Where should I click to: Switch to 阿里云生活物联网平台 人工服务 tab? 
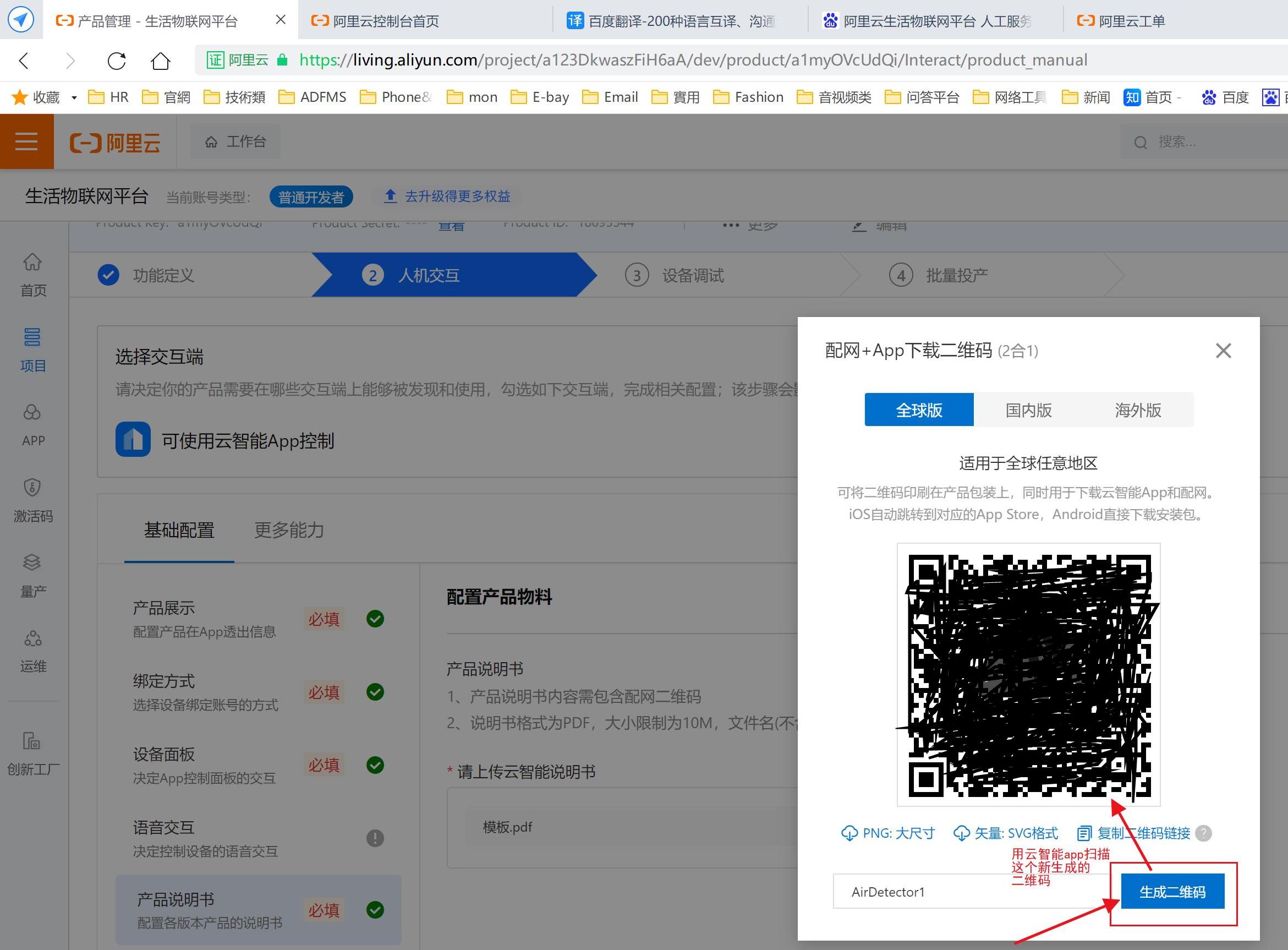935,21
